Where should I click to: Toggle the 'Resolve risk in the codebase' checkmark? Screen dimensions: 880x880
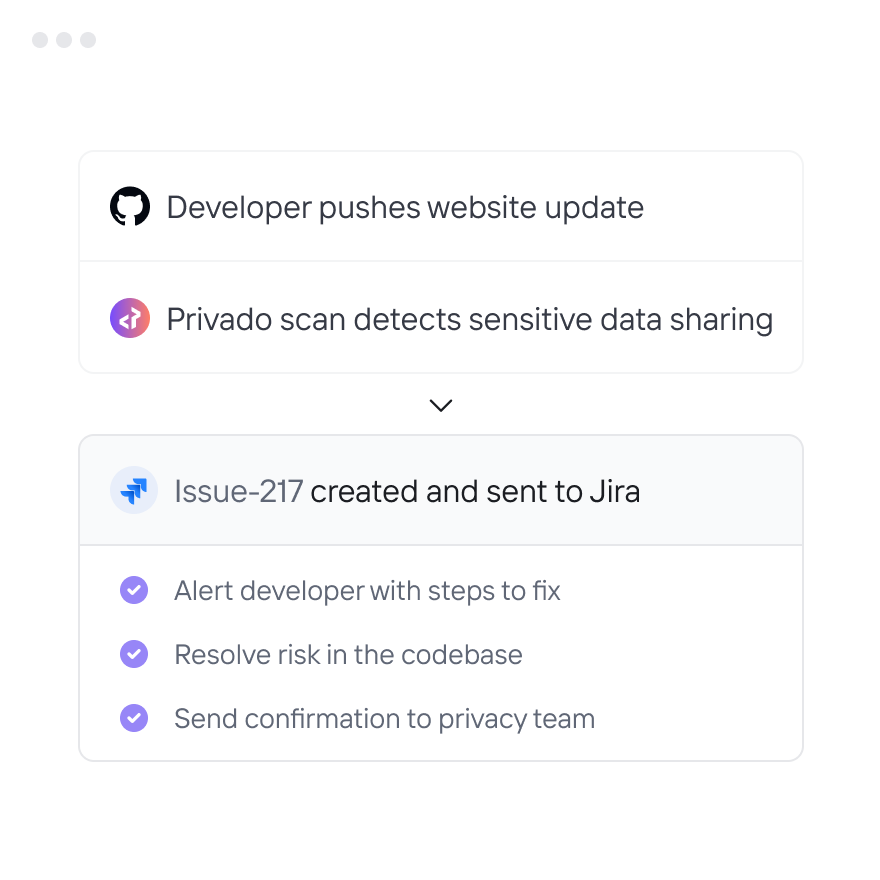pos(134,654)
